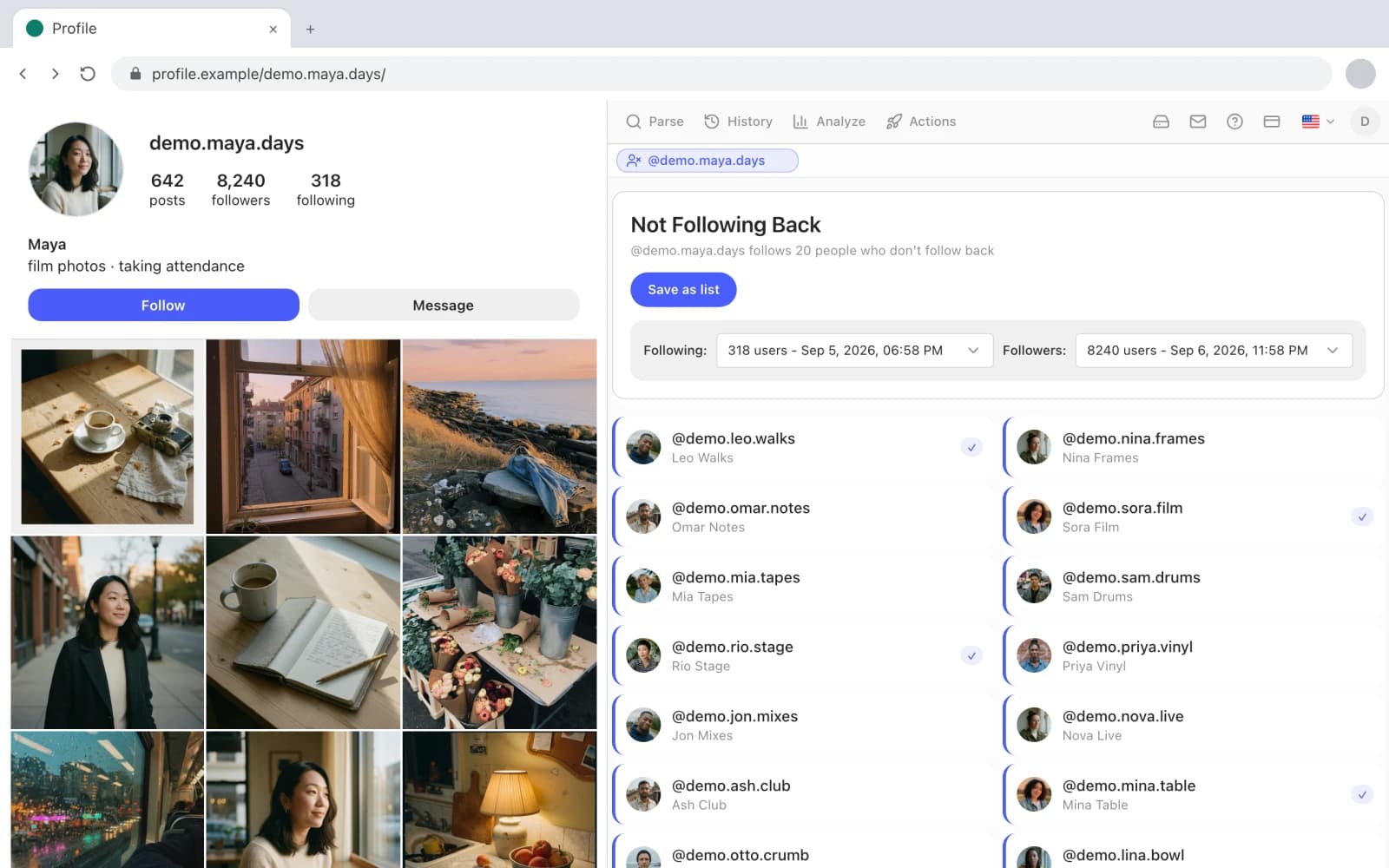Go forward with the browser forward arrow

pyautogui.click(x=55, y=74)
